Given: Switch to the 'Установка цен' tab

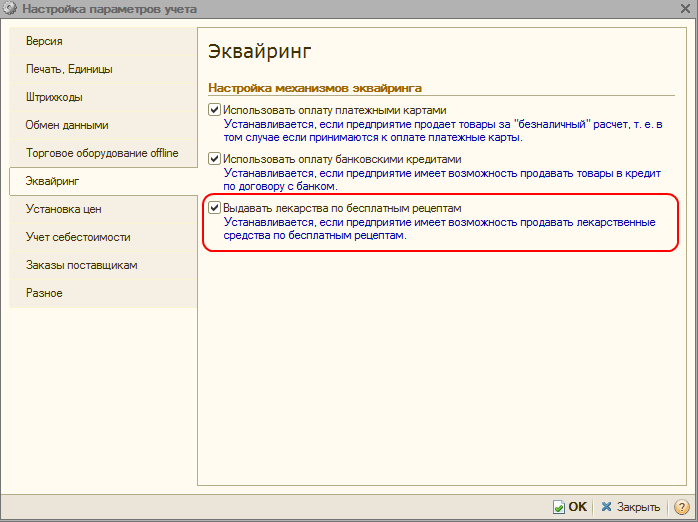Looking at the screenshot, I should coord(64,209).
